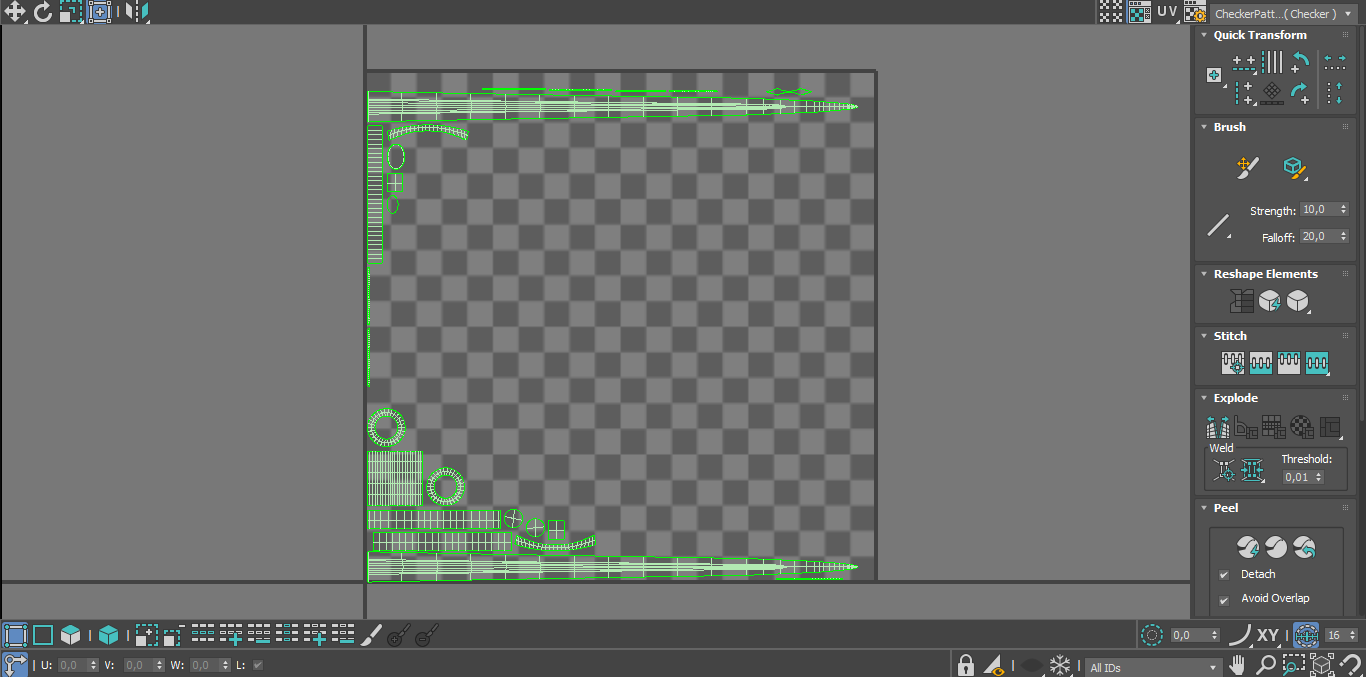Select the Move tool
The width and height of the screenshot is (1366, 677).
pos(14,12)
